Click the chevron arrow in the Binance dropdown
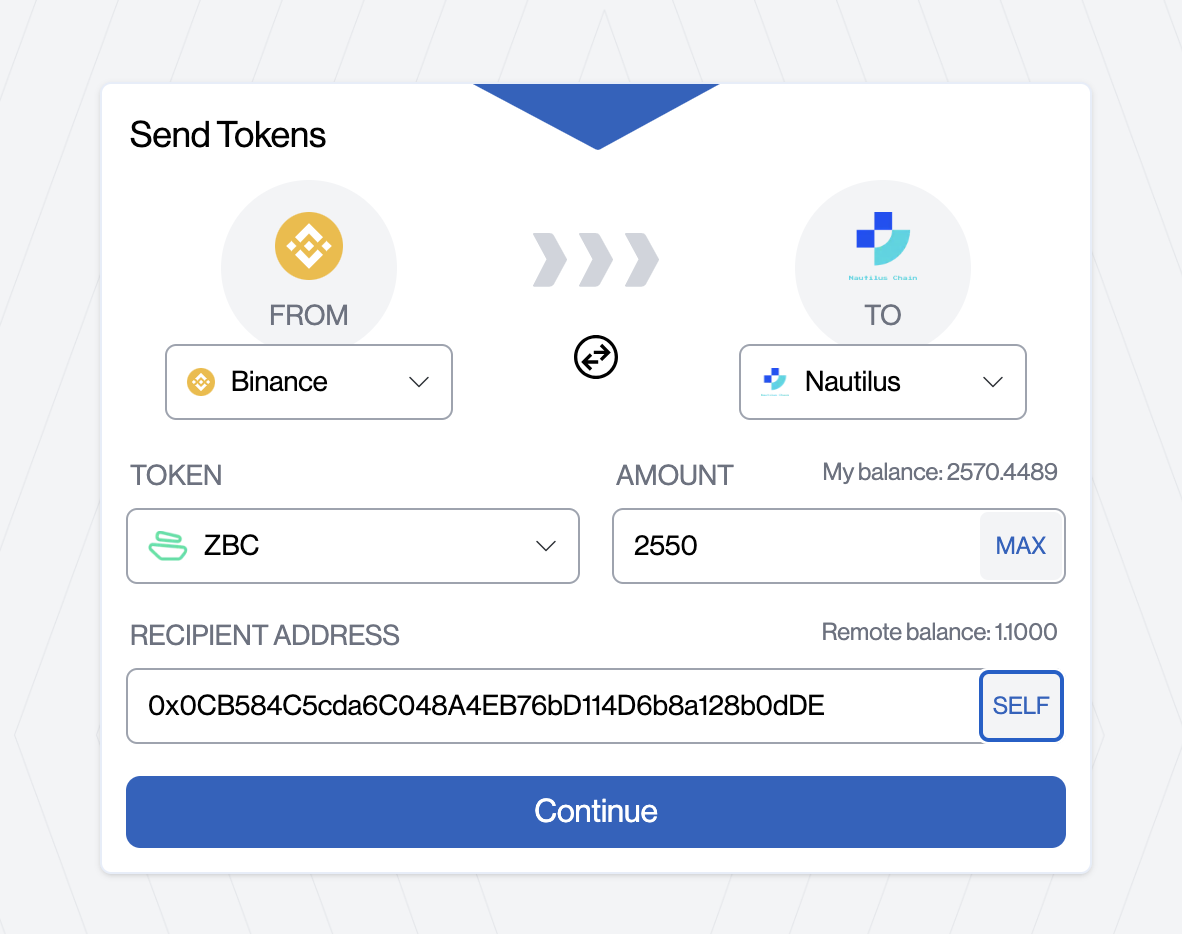This screenshot has height=934, width=1182. pos(419,382)
